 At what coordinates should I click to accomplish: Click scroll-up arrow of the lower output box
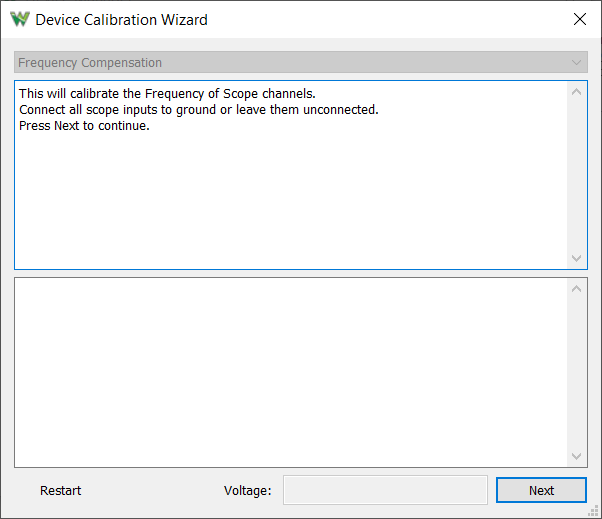coord(576,289)
